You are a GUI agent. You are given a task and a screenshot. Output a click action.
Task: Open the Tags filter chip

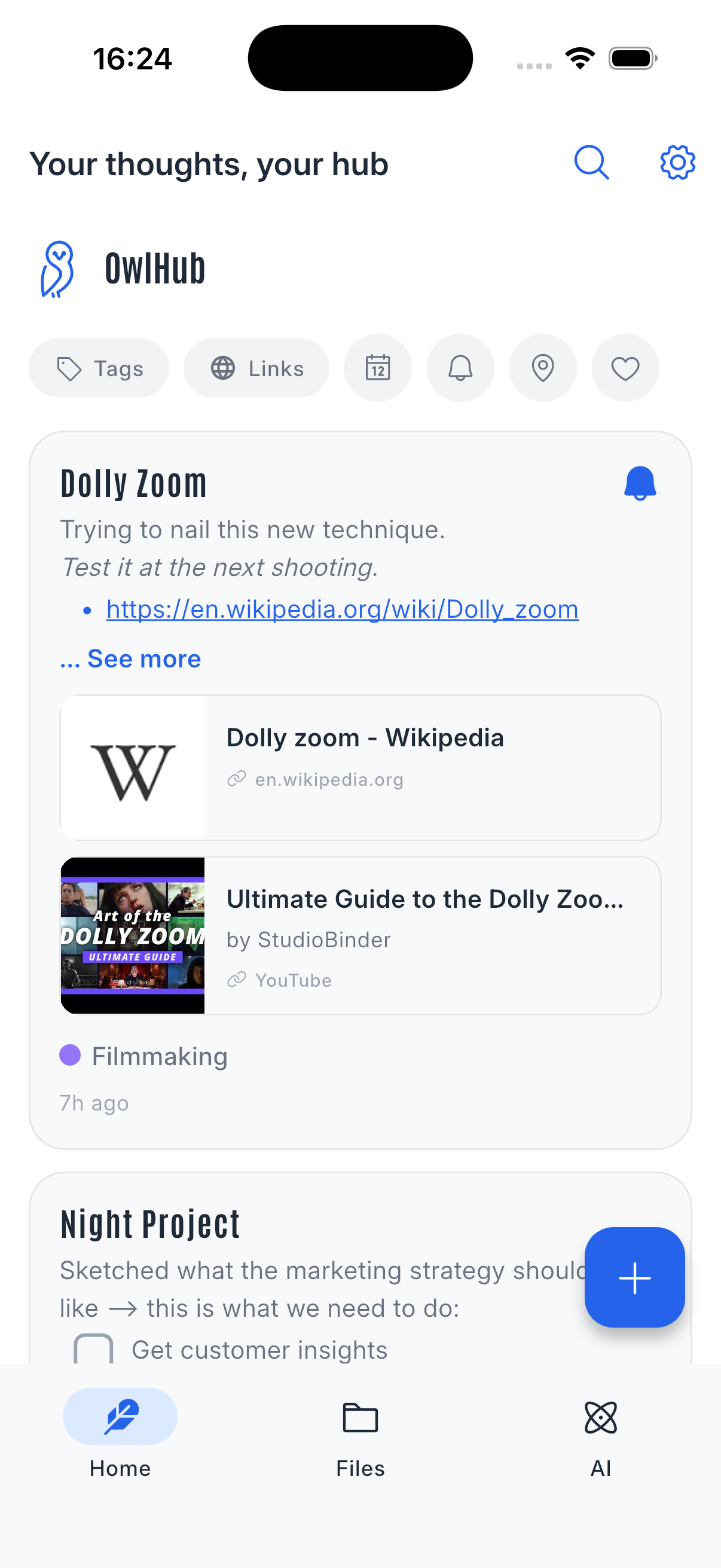coord(99,368)
